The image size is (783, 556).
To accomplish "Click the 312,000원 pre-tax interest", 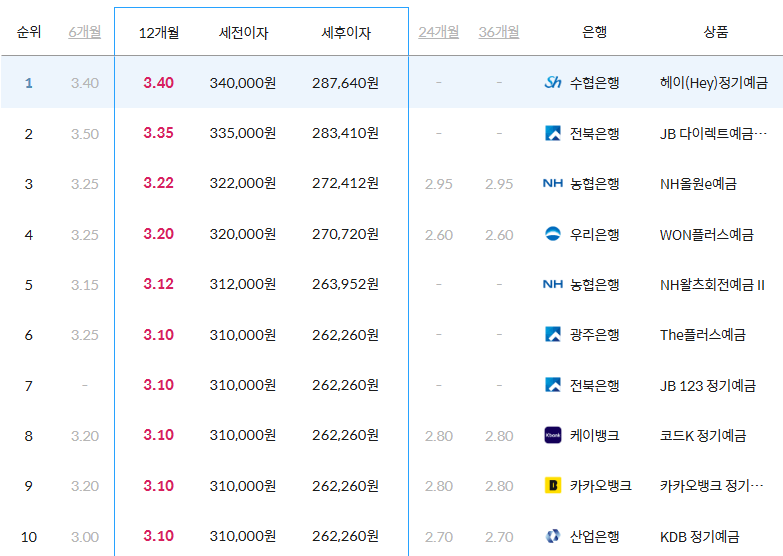I will pyautogui.click(x=243, y=284).
